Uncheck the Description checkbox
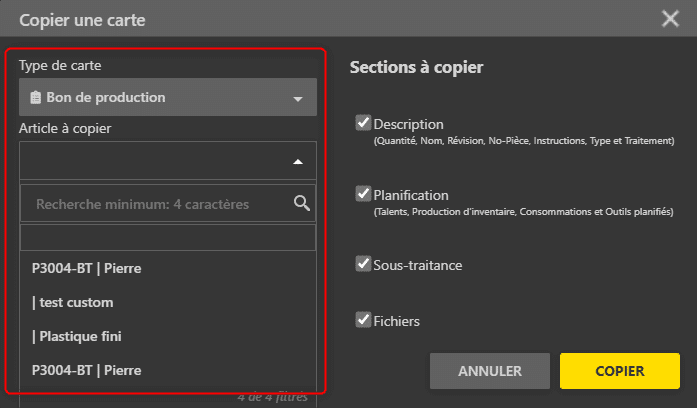The image size is (697, 408). point(363,123)
